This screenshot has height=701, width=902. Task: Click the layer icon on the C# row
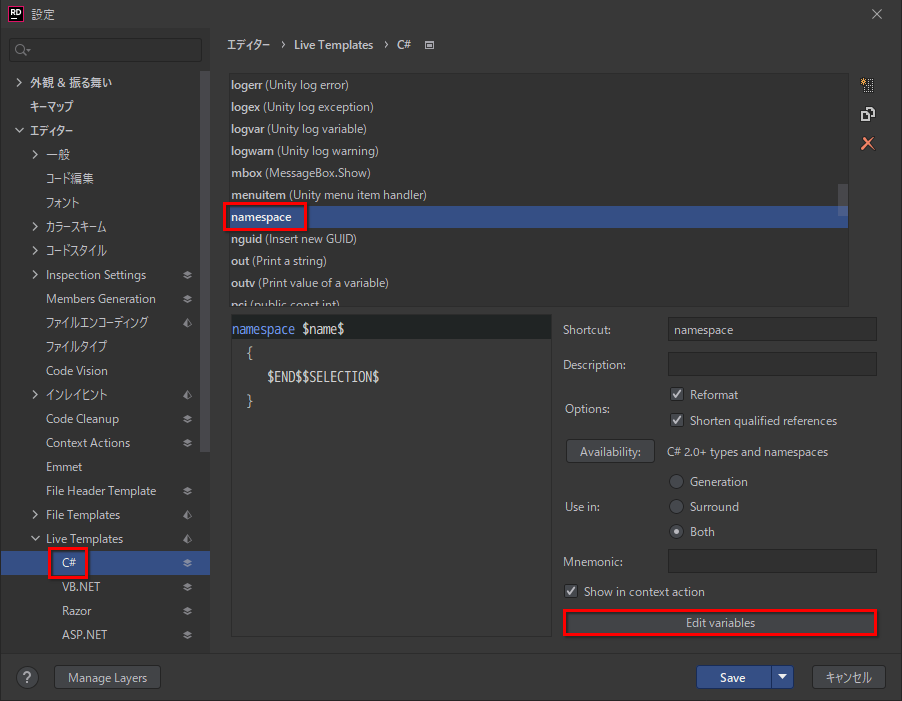[187, 563]
